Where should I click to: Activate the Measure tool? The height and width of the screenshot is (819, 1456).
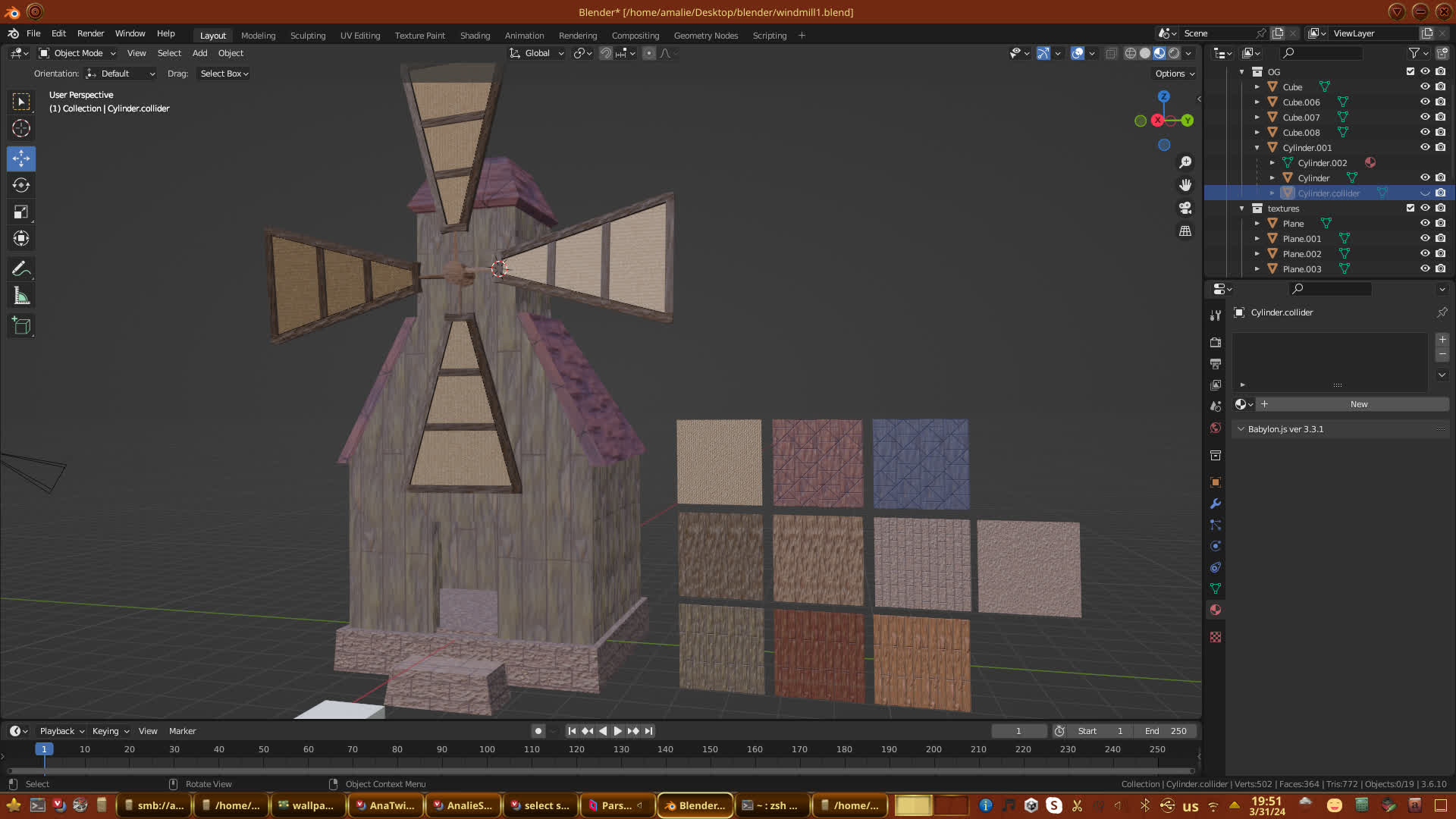(21, 297)
